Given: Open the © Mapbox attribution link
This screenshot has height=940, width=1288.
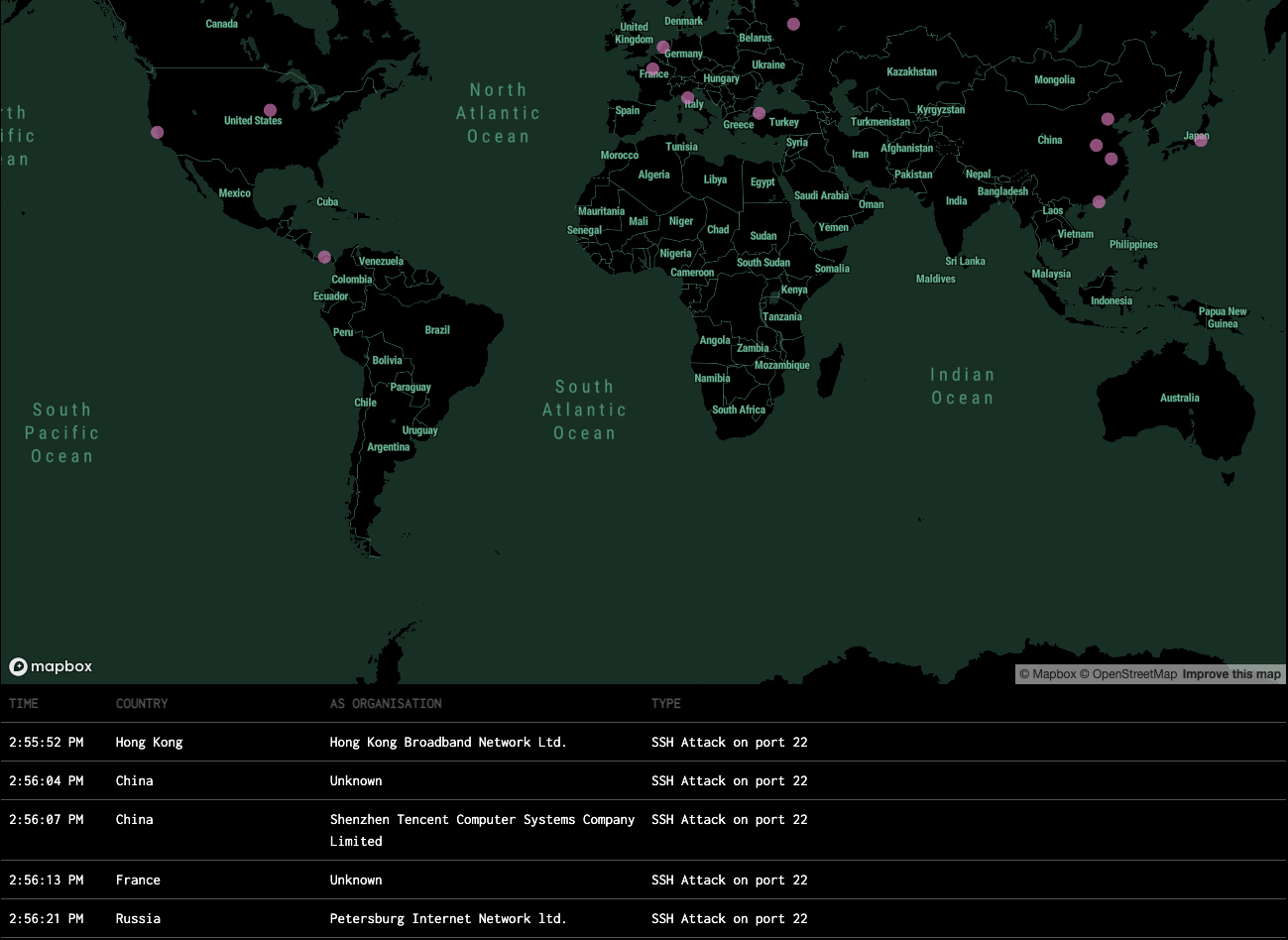Looking at the screenshot, I should tap(1047, 674).
